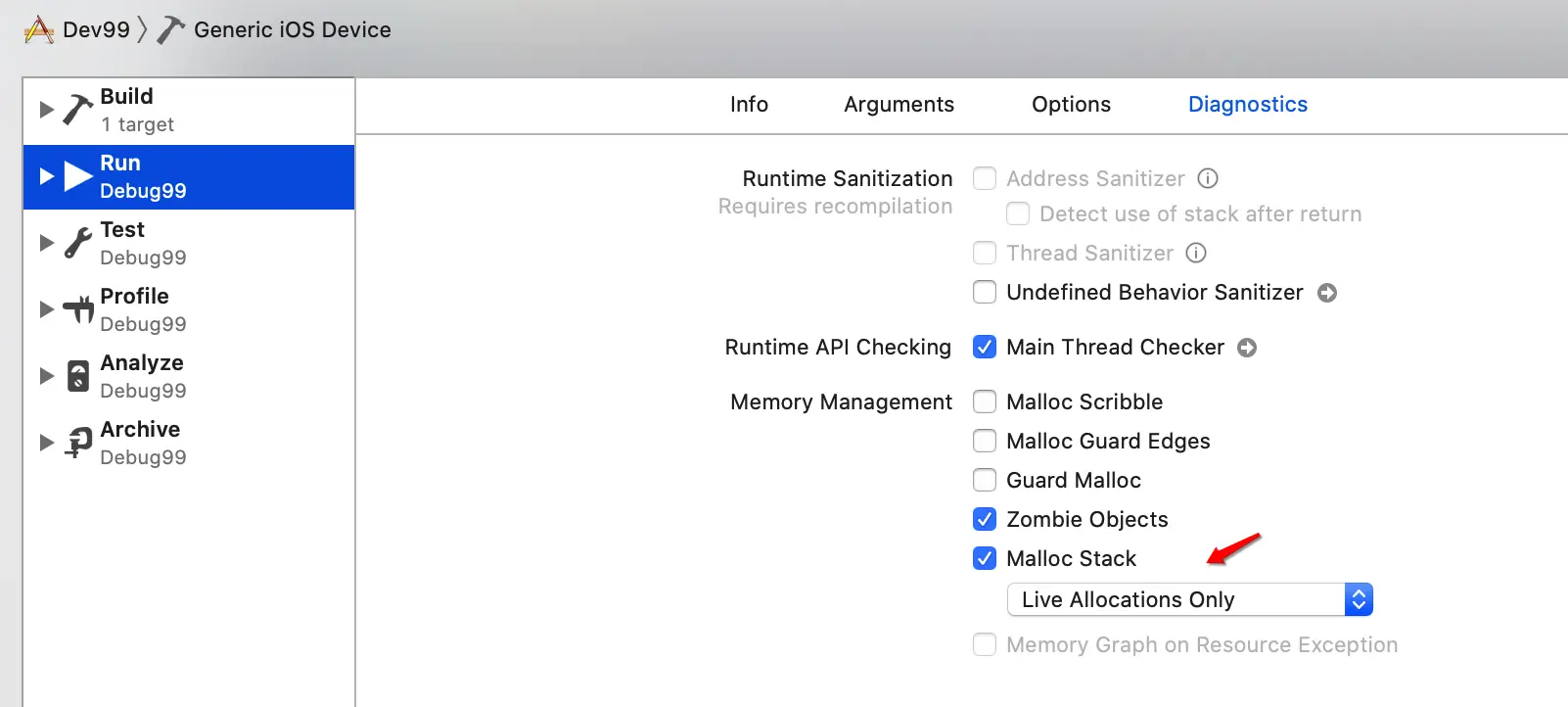The image size is (1568, 707).
Task: Click the Archive icon in sidebar
Action: 77,443
